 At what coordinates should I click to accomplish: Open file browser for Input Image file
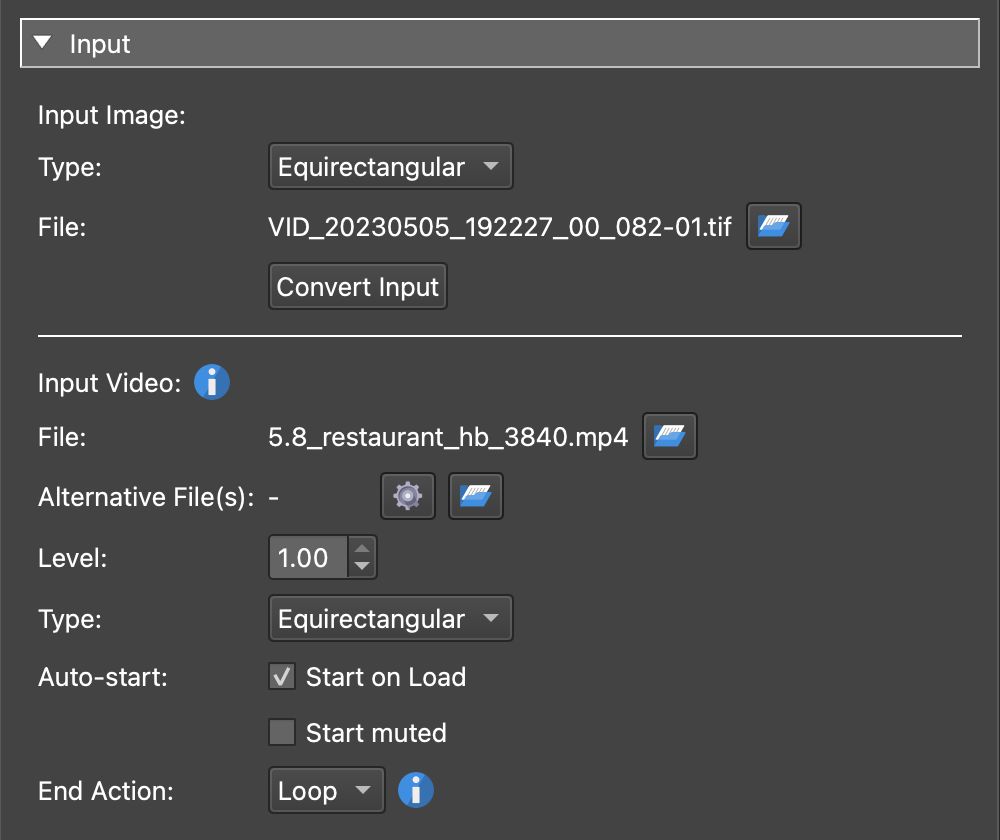[x=773, y=226]
